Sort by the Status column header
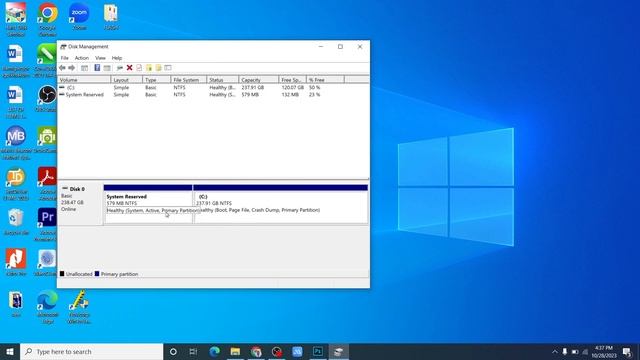 pos(222,80)
